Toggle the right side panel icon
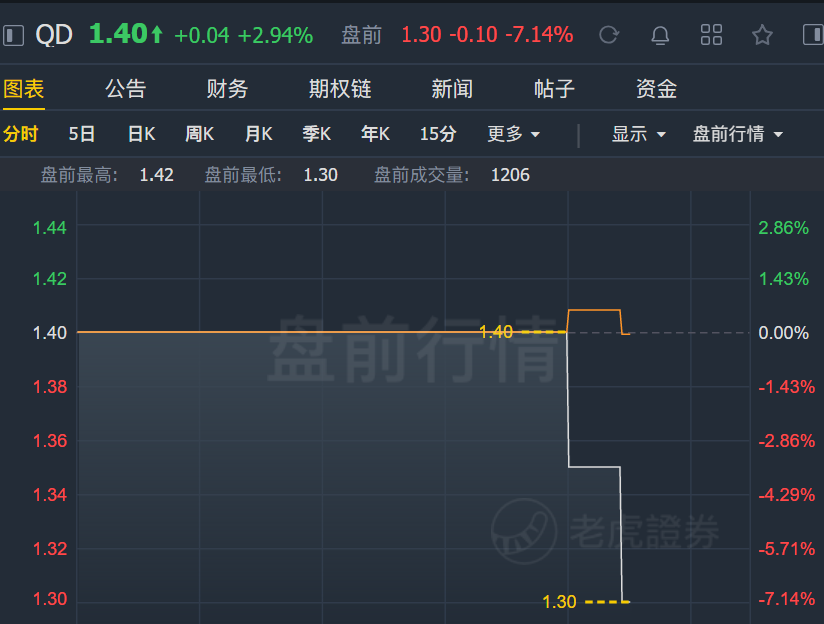824x624 pixels. pyautogui.click(x=812, y=35)
